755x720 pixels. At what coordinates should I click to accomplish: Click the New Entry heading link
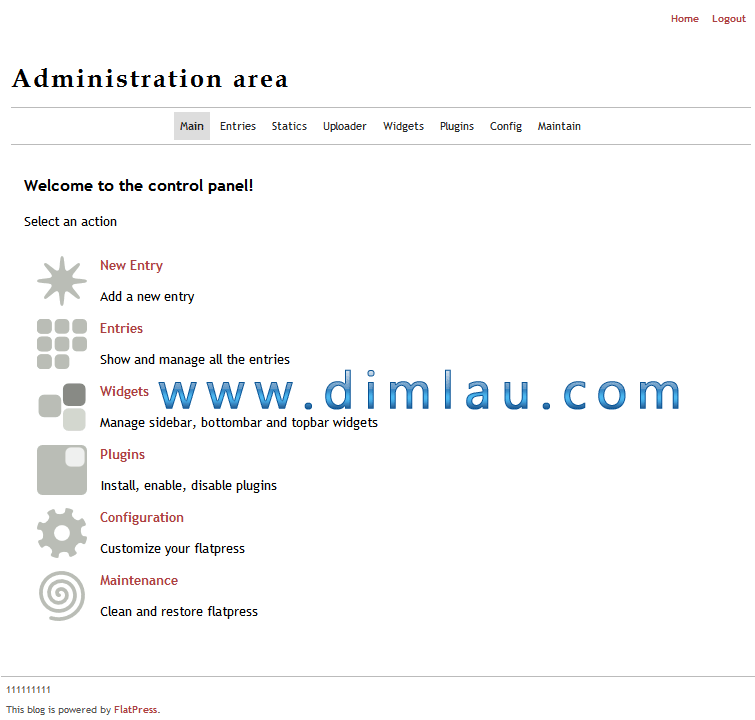coord(131,266)
